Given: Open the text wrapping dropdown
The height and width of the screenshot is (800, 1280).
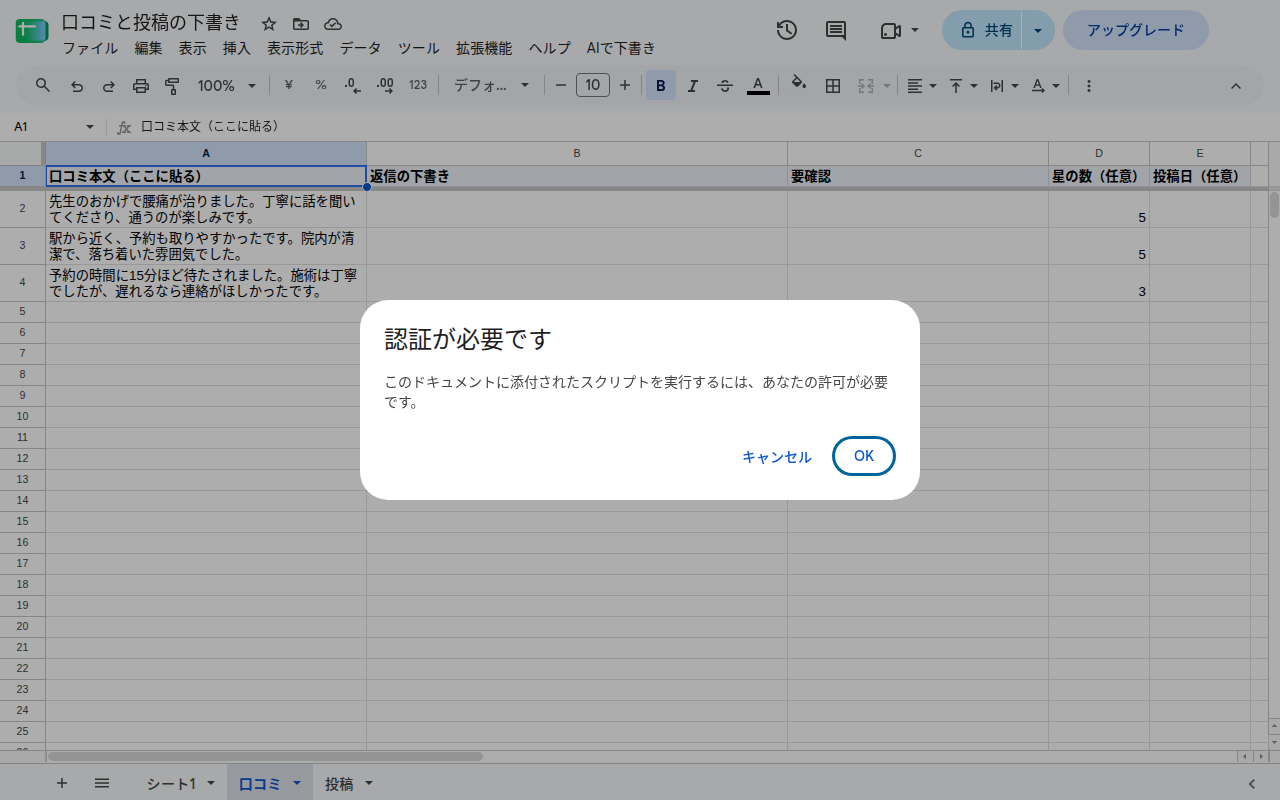Looking at the screenshot, I should pyautogui.click(x=1003, y=86).
